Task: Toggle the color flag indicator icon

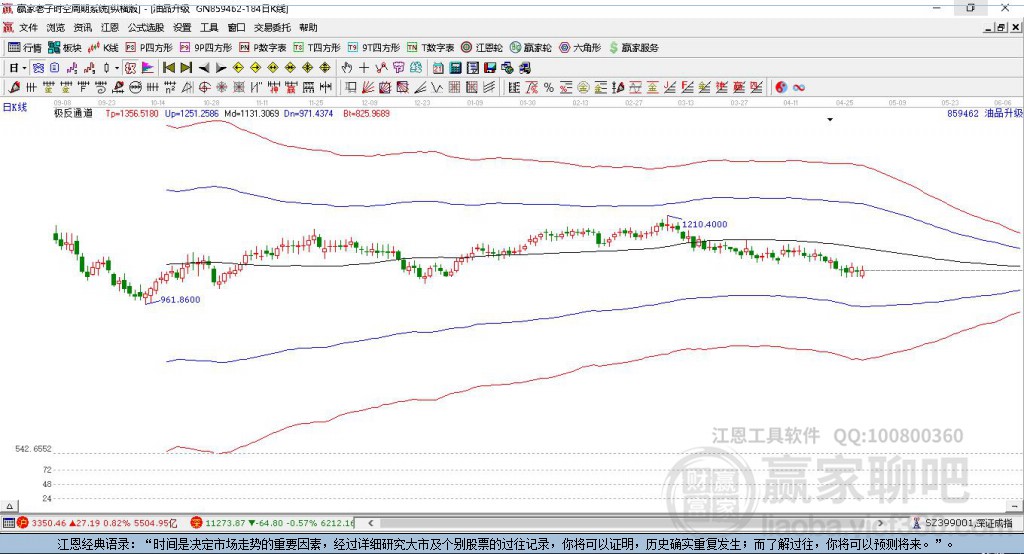Action: pyautogui.click(x=148, y=68)
